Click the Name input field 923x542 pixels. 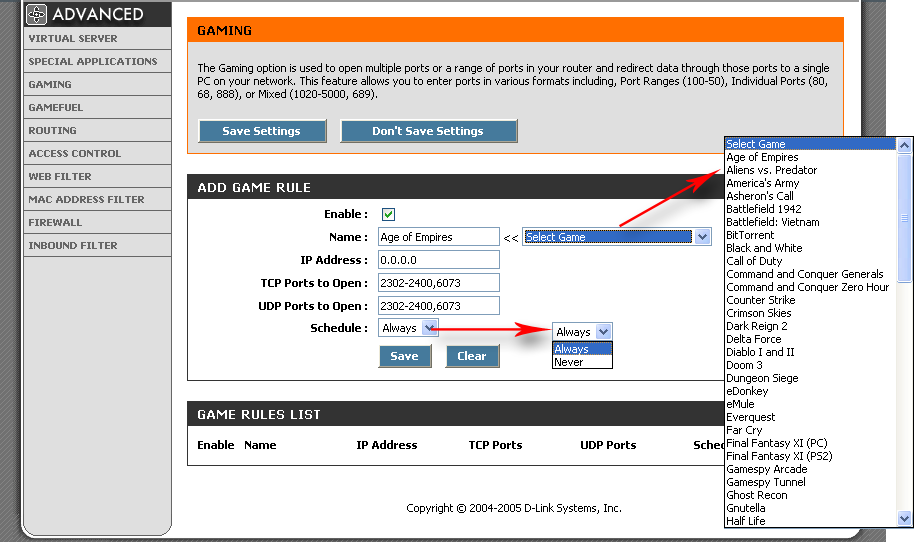click(x=439, y=237)
